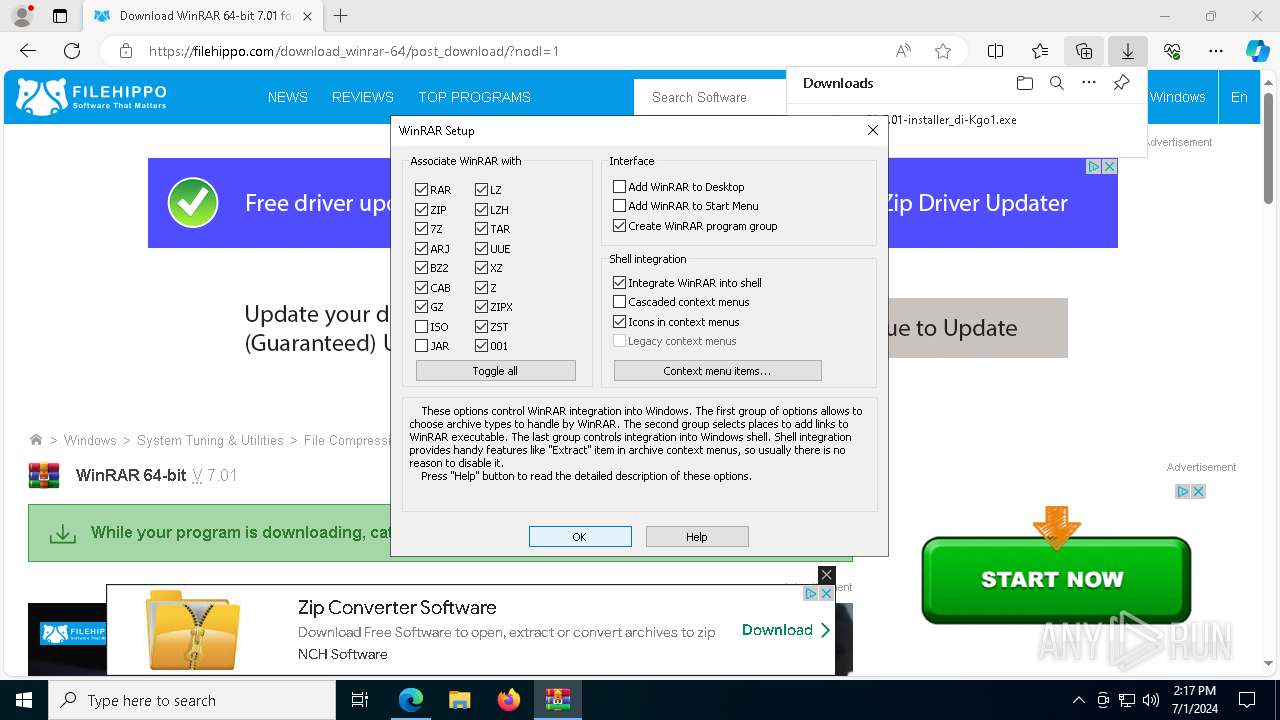
Task: Uncheck the RAR association checkbox
Action: pyautogui.click(x=421, y=189)
